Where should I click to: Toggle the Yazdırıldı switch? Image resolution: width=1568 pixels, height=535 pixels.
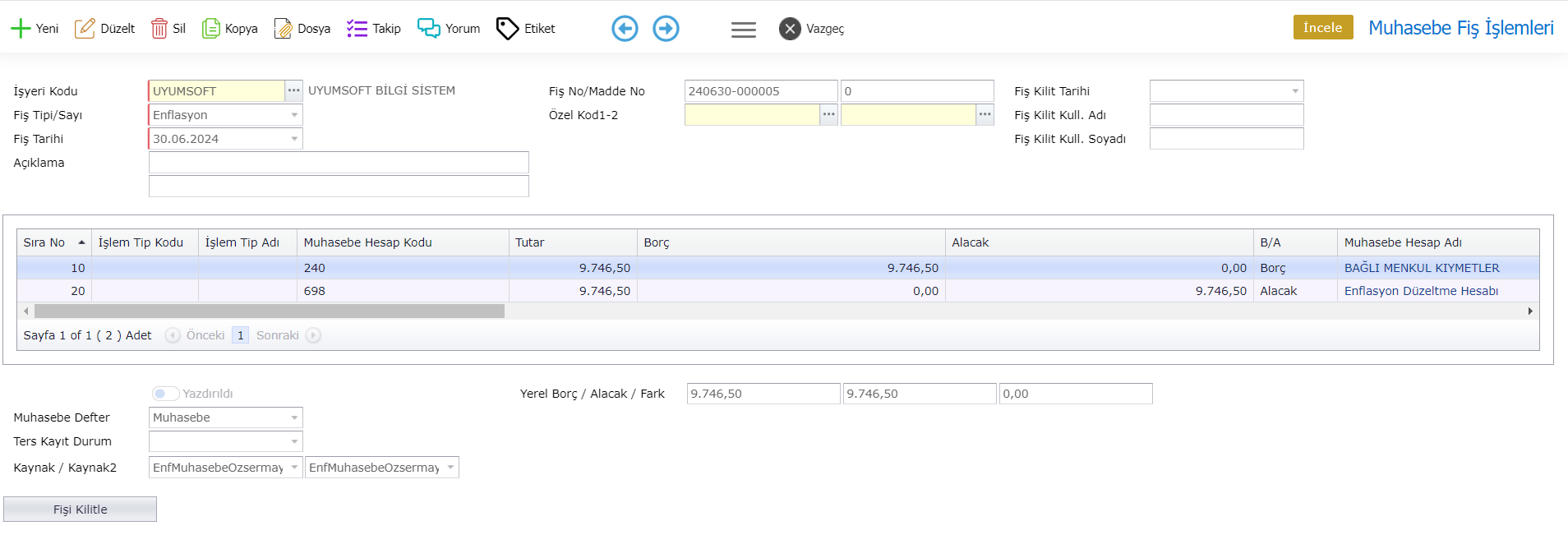pyautogui.click(x=165, y=394)
